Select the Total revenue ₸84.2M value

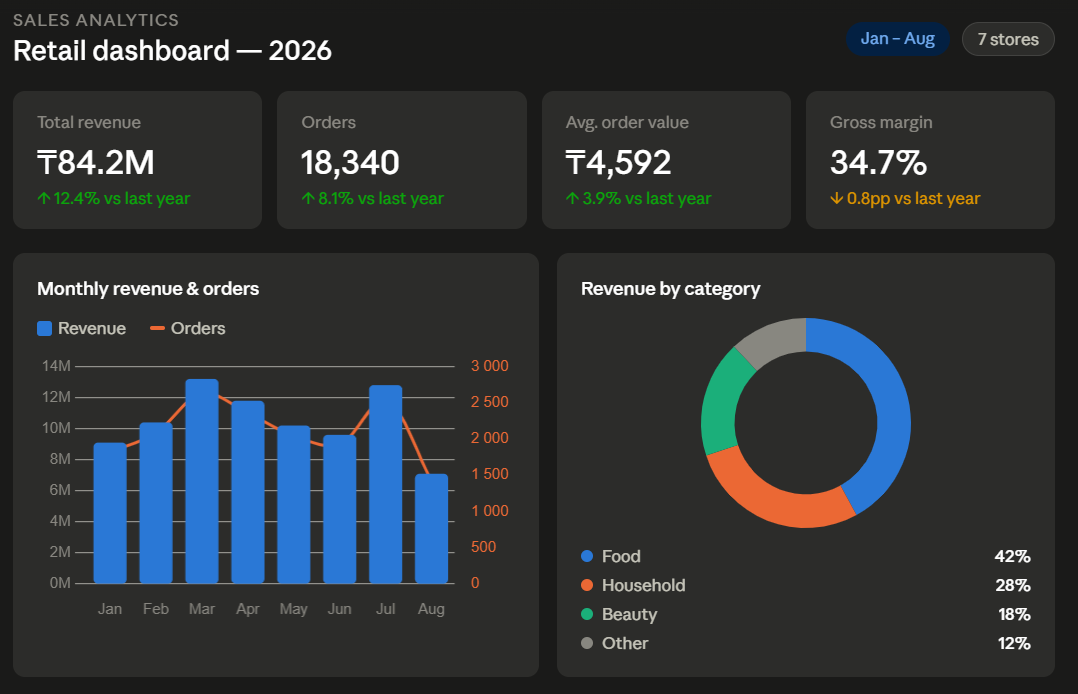(96, 163)
